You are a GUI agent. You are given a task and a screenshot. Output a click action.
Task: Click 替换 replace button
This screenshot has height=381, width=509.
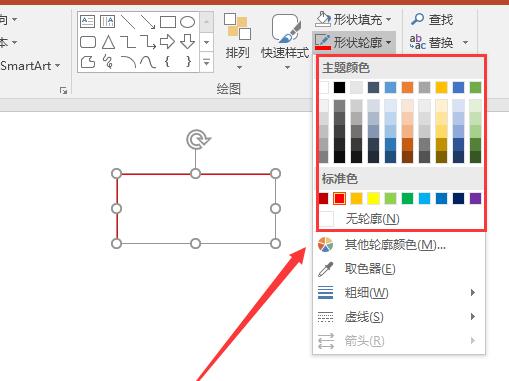coord(431,43)
